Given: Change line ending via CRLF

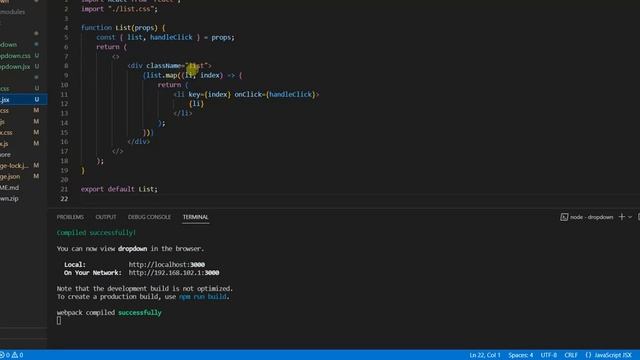Looking at the screenshot, I should 571,355.
